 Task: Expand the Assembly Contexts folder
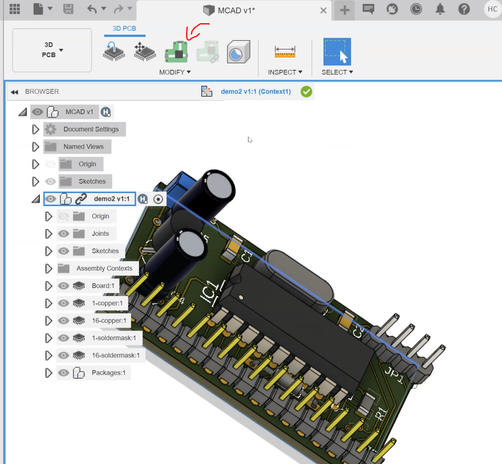[48, 268]
